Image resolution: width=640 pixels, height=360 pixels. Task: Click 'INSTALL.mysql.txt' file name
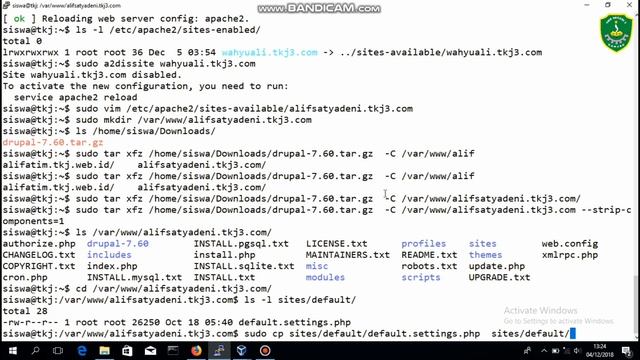pos(134,277)
